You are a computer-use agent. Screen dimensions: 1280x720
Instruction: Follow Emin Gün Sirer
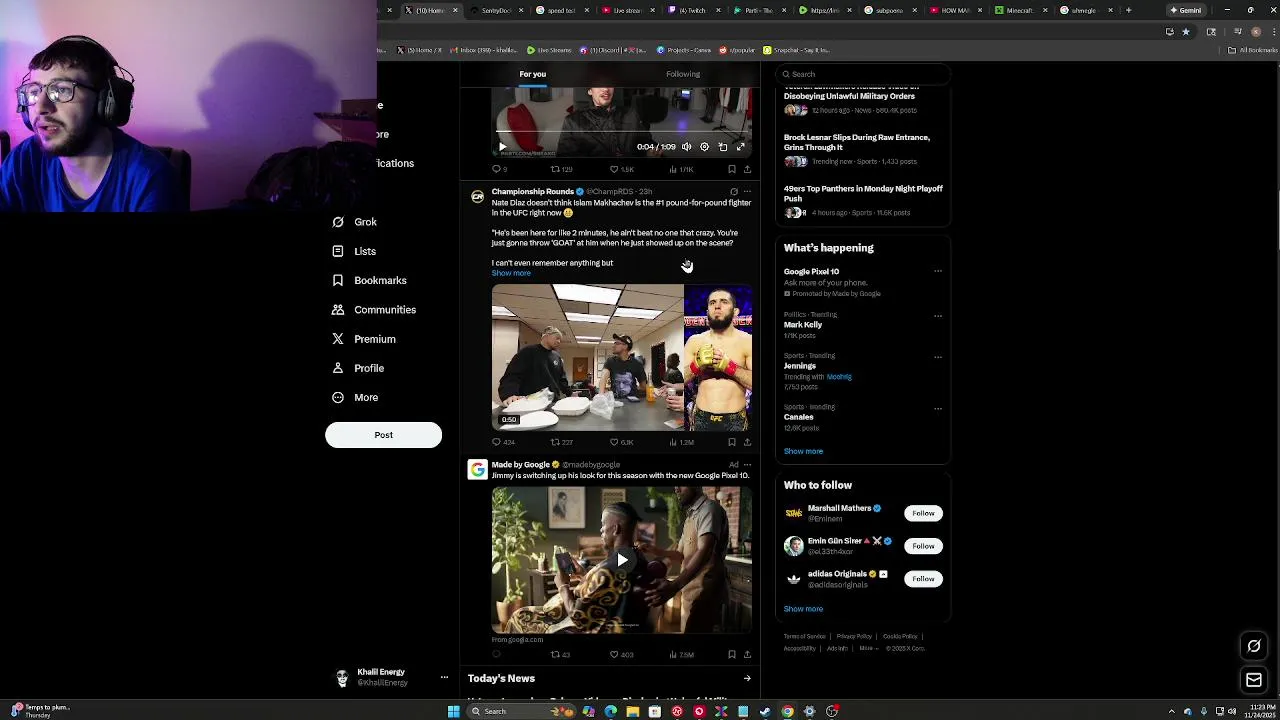[923, 546]
